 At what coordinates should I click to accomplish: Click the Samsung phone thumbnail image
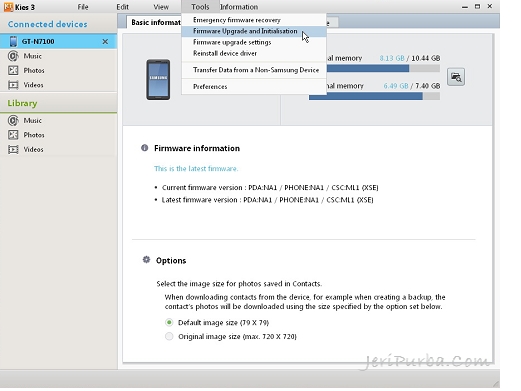[x=158, y=80]
